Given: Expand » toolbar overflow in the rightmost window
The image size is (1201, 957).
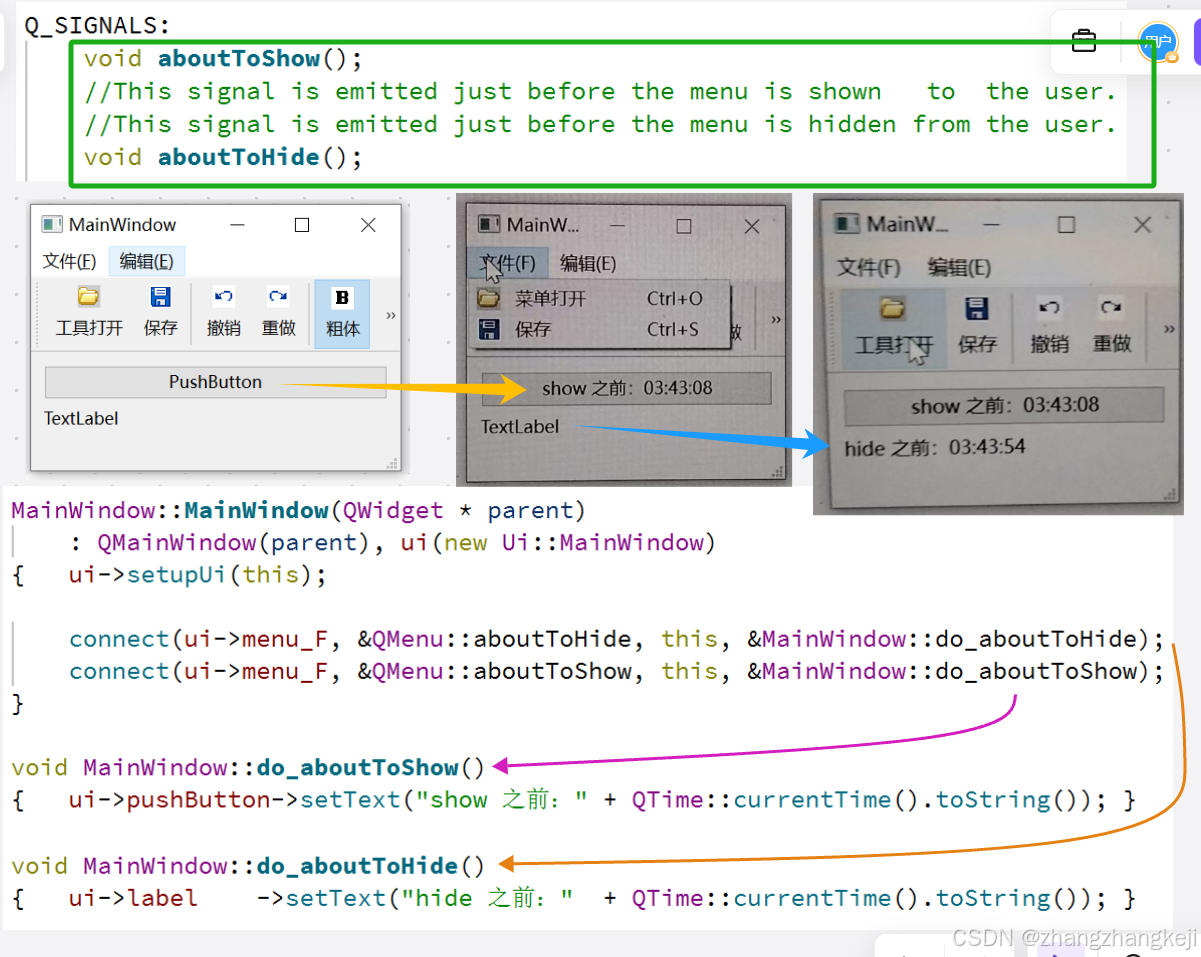Looking at the screenshot, I should click(x=1169, y=329).
